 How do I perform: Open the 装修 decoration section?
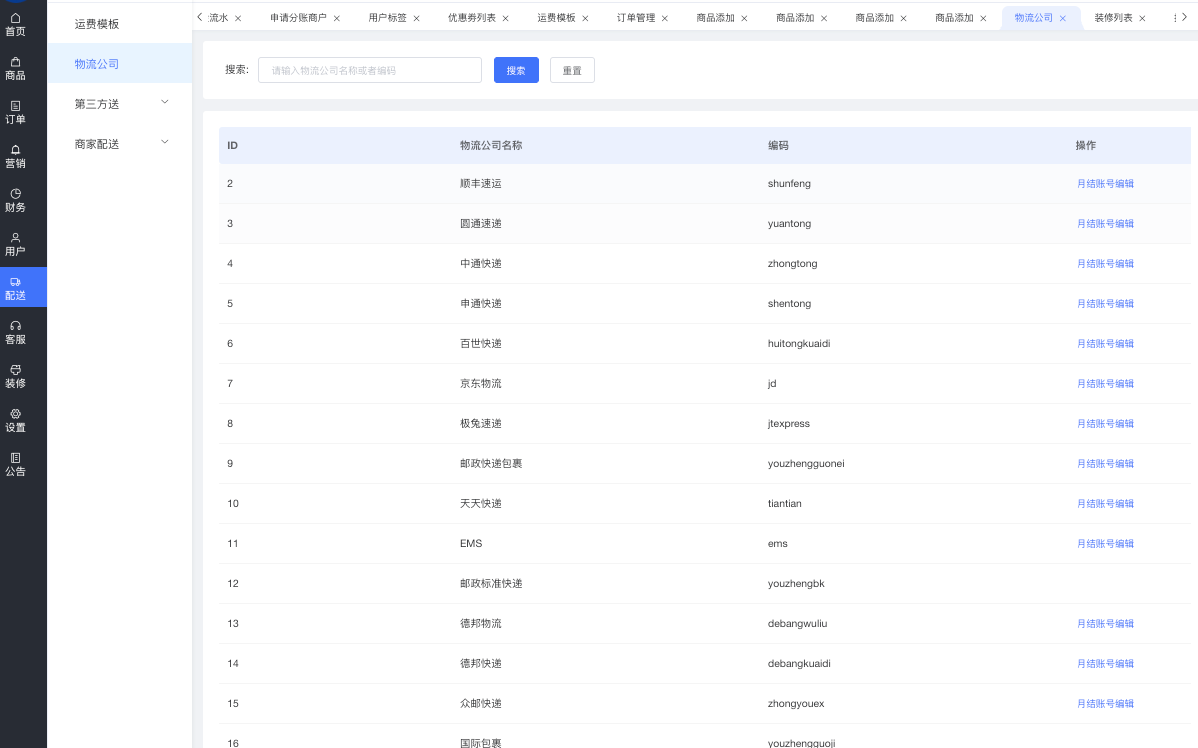15,376
